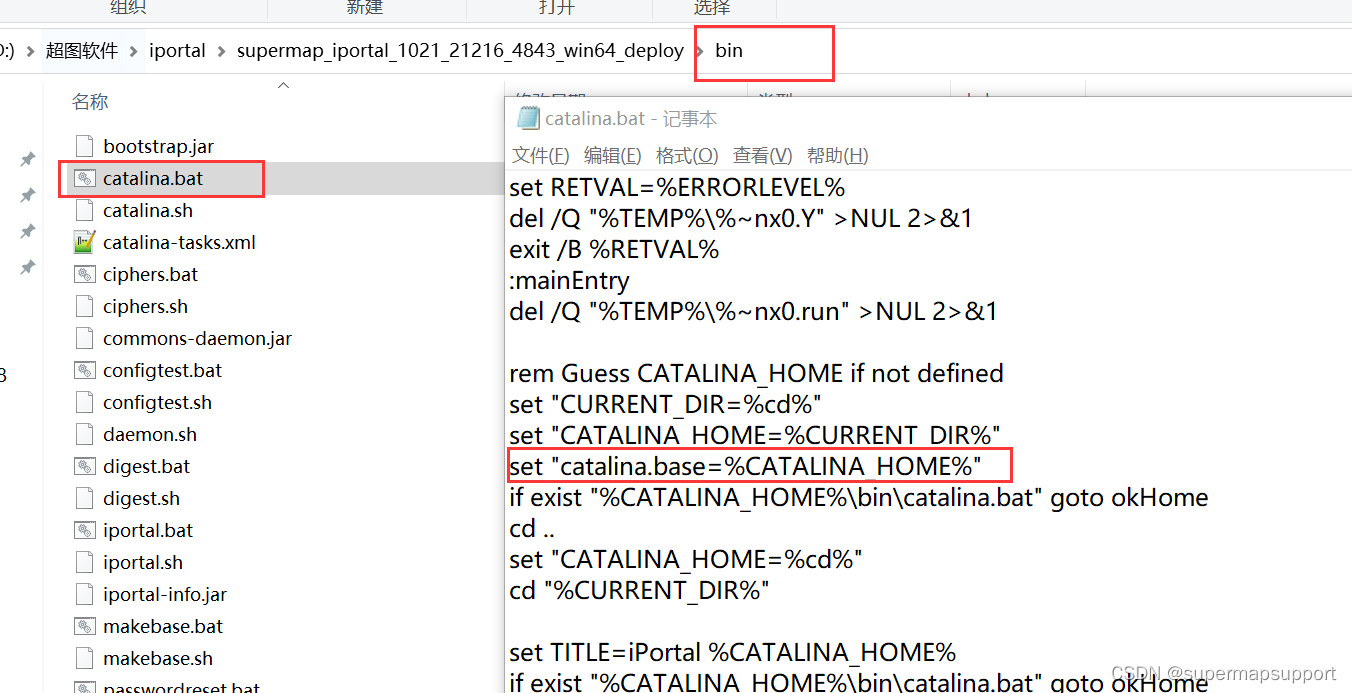Place cursor on 'exit /B %RETVAL%' line

coord(614,249)
